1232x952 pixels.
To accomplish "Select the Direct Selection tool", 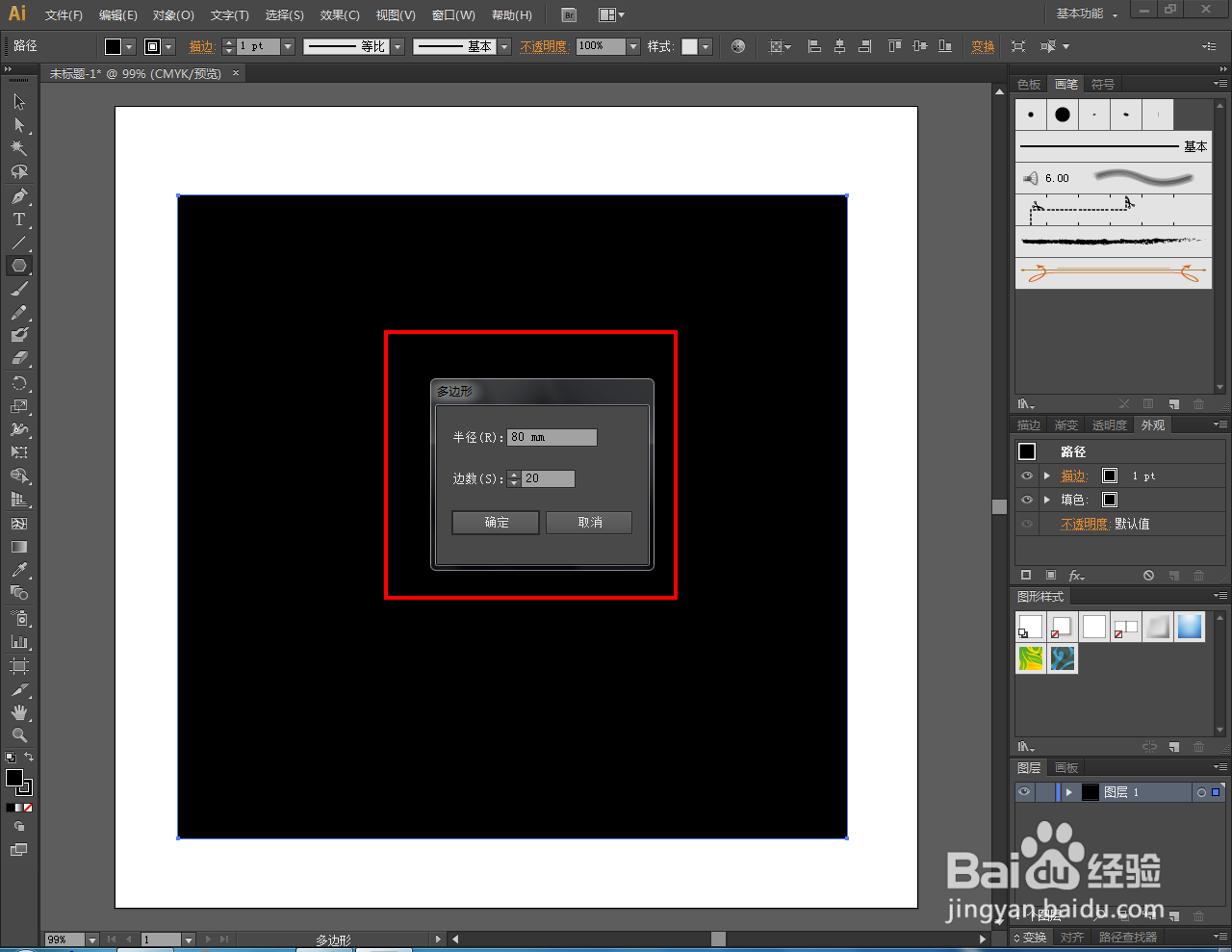I will (19, 125).
